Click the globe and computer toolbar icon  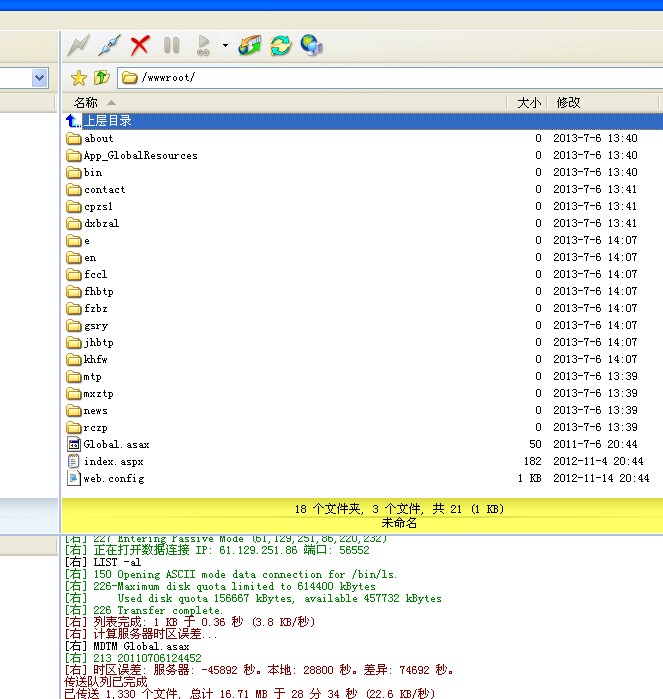coord(311,45)
